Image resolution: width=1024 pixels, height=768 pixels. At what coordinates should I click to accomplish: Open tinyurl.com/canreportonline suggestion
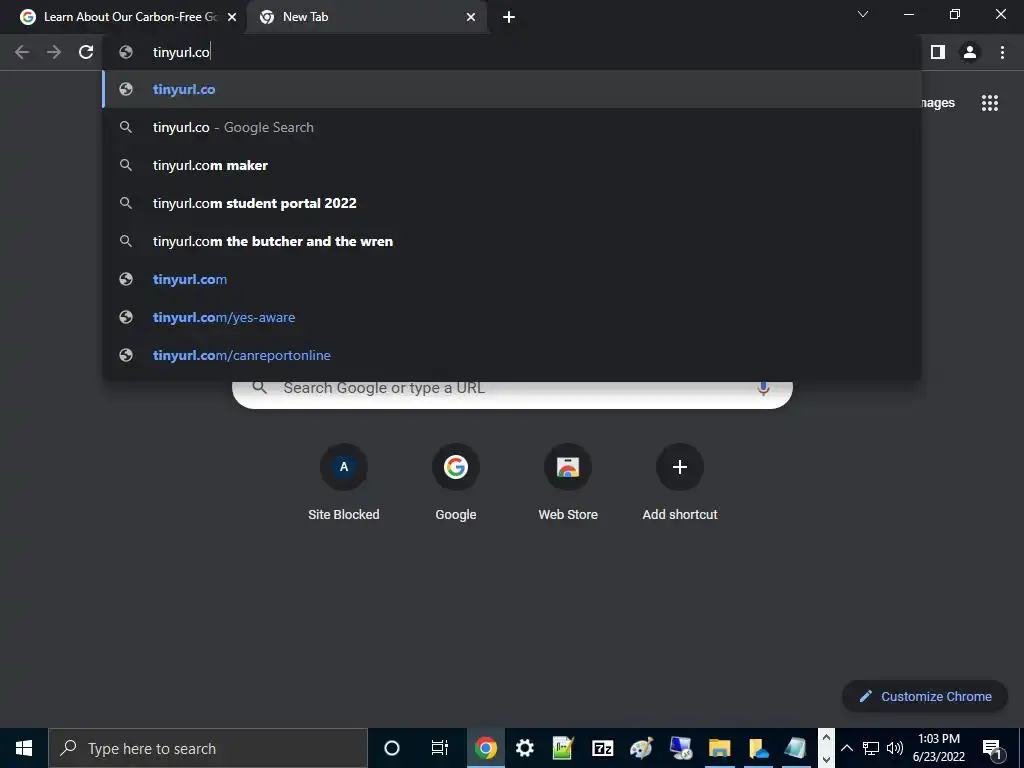coord(512,355)
